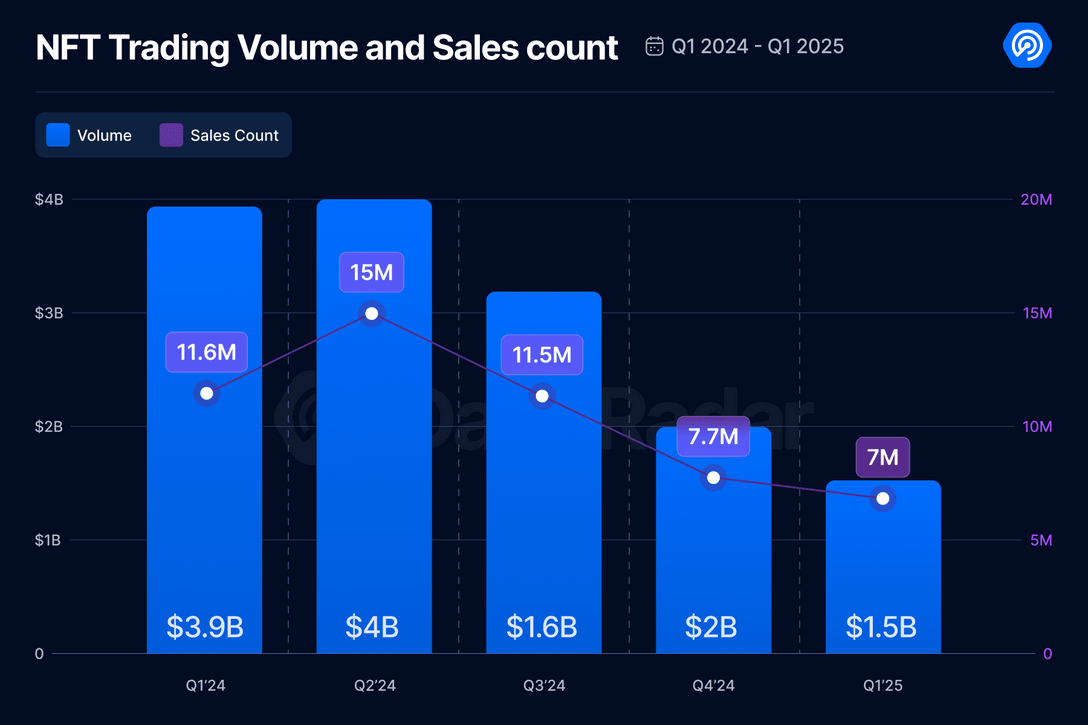Viewport: 1088px width, 725px height.
Task: Click the purple Sales Count swatch
Action: 171,135
